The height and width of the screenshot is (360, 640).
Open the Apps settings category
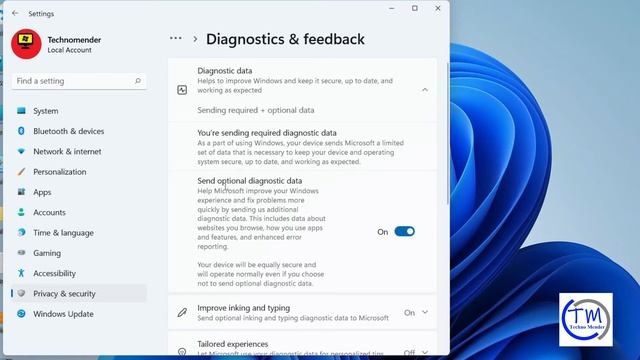pyautogui.click(x=79, y=192)
